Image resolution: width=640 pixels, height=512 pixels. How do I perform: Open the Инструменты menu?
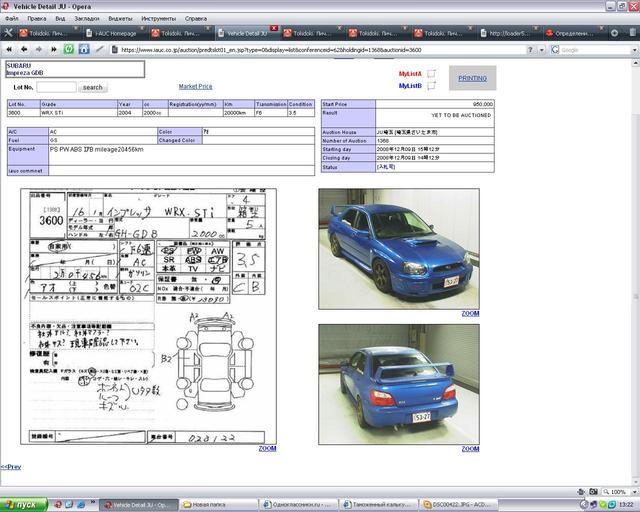click(x=158, y=18)
